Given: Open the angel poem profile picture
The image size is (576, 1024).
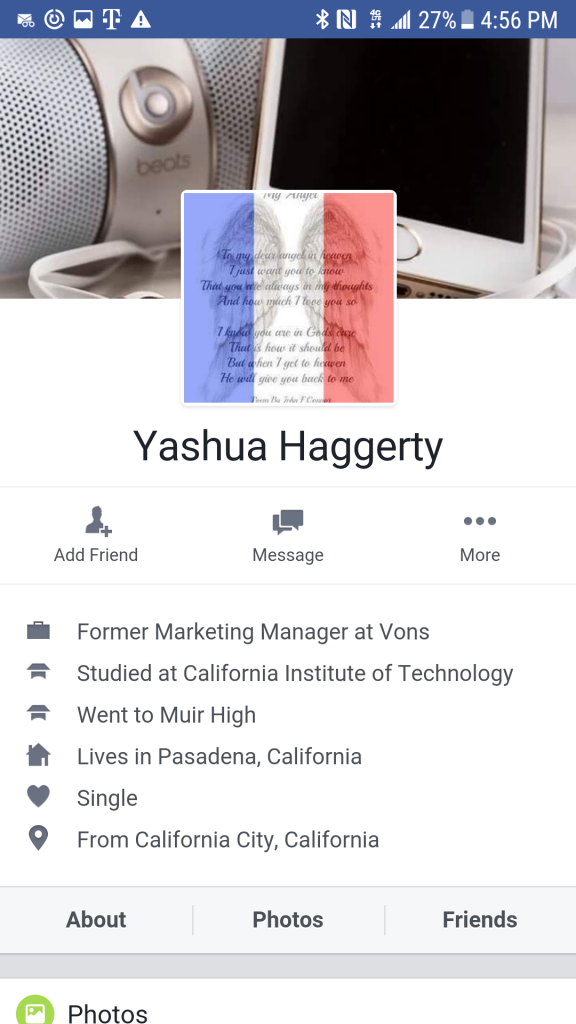Looking at the screenshot, I should click(289, 298).
